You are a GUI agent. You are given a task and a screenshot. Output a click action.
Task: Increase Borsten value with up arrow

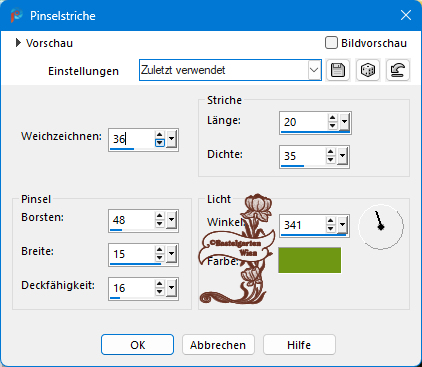160,216
